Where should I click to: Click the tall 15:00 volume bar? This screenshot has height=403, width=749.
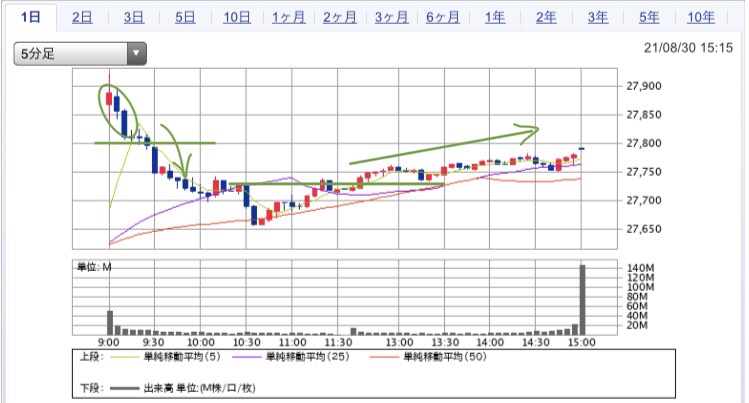(582, 300)
